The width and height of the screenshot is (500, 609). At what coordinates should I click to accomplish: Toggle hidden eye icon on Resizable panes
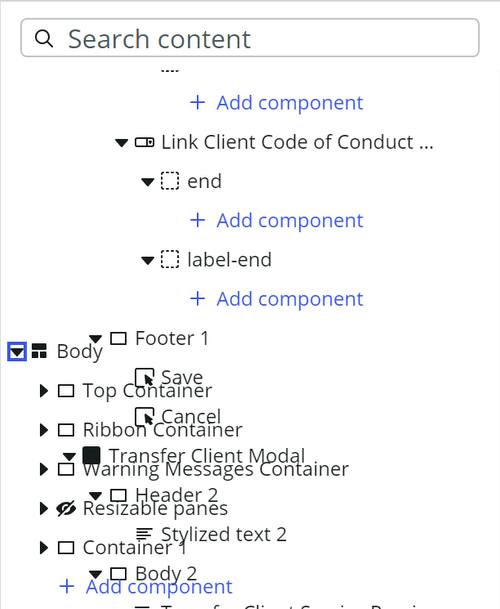point(66,508)
